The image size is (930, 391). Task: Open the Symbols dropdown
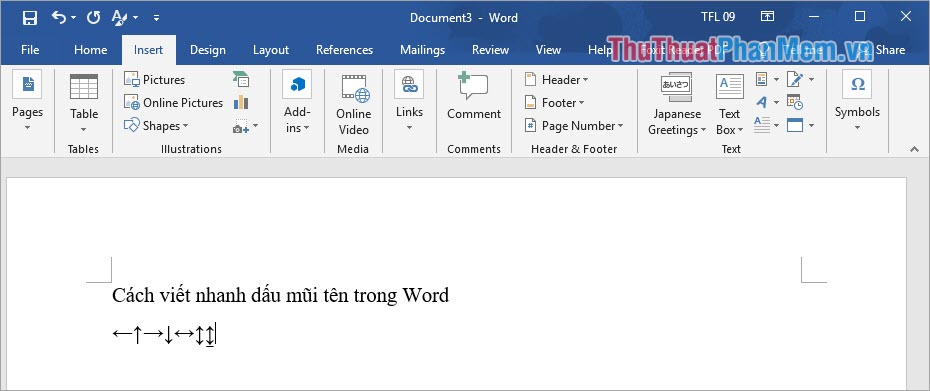857,101
